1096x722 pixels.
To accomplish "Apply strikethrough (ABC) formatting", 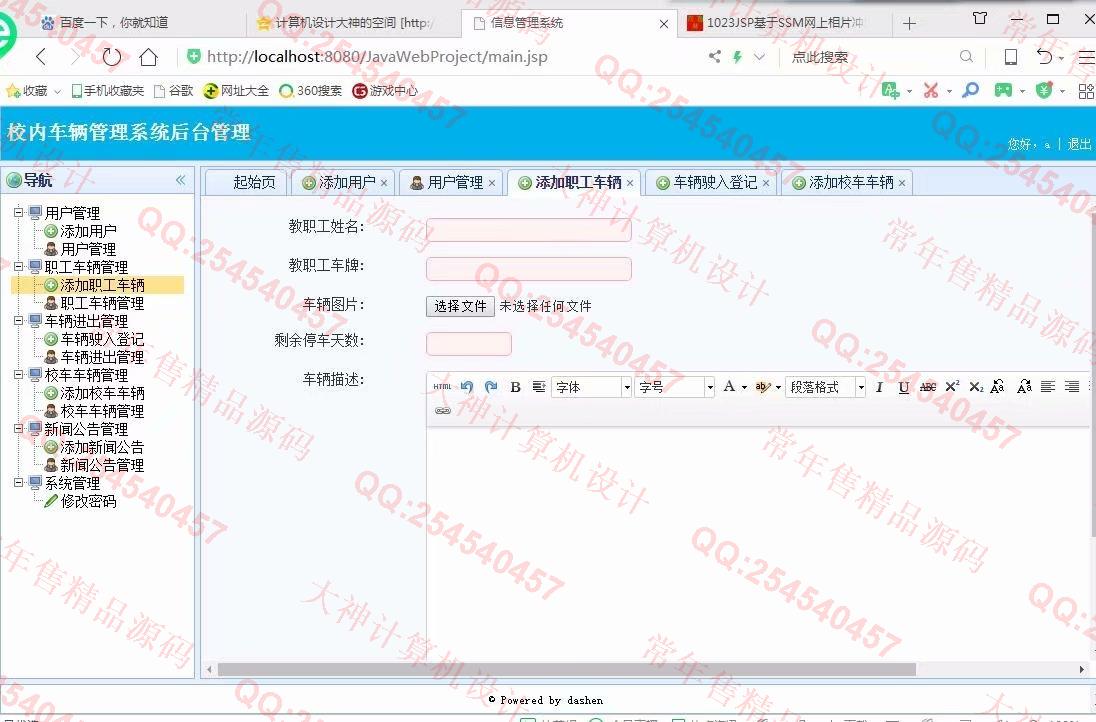I will (928, 387).
